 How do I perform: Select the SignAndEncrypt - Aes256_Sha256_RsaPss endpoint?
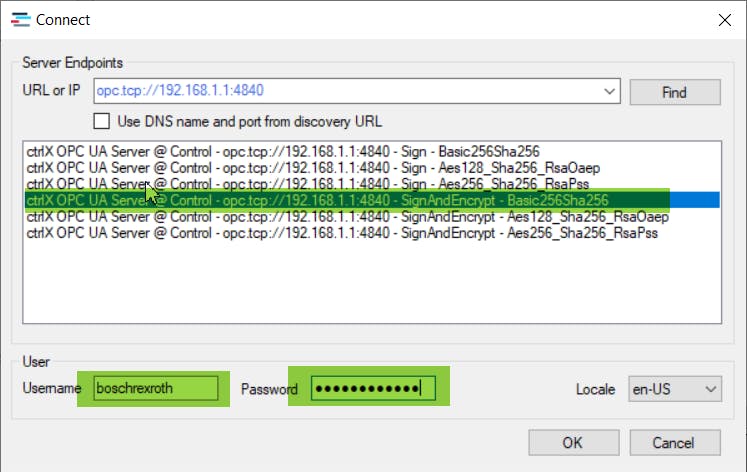(x=372, y=233)
